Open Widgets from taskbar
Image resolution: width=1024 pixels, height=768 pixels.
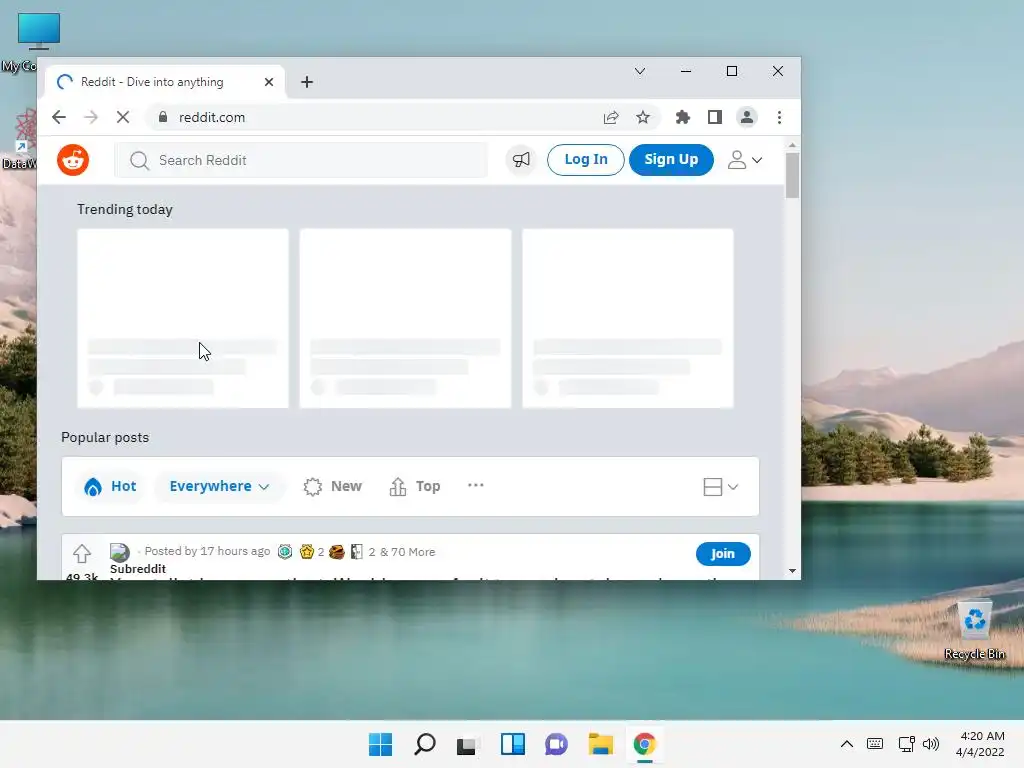513,744
